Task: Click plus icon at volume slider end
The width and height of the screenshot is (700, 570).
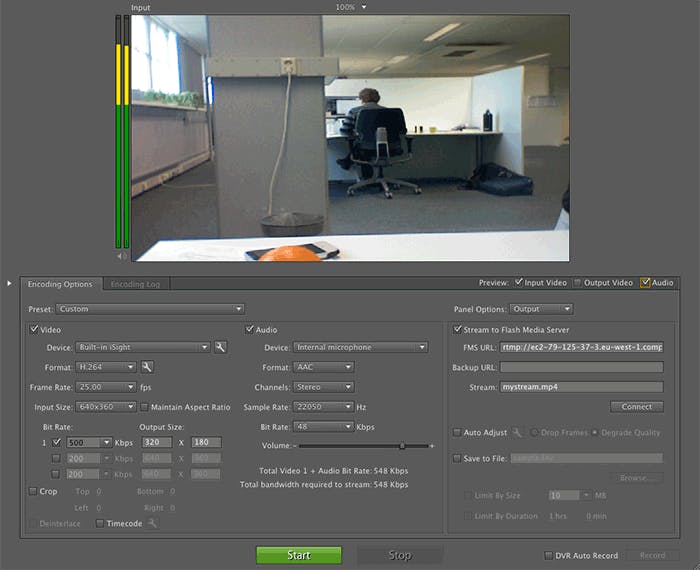Action: pos(432,445)
